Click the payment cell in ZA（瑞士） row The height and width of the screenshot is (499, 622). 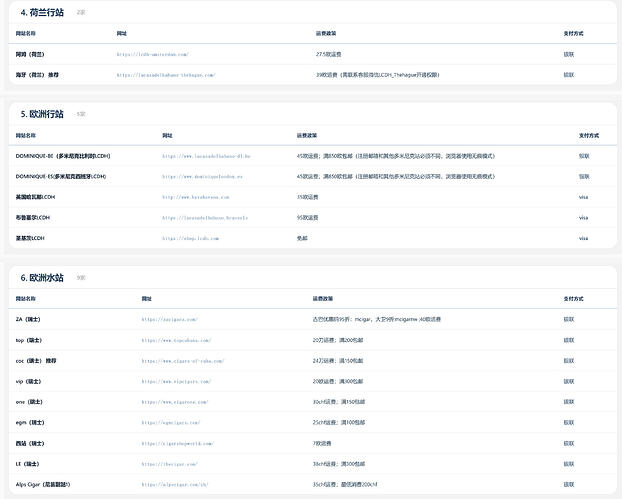[569, 319]
